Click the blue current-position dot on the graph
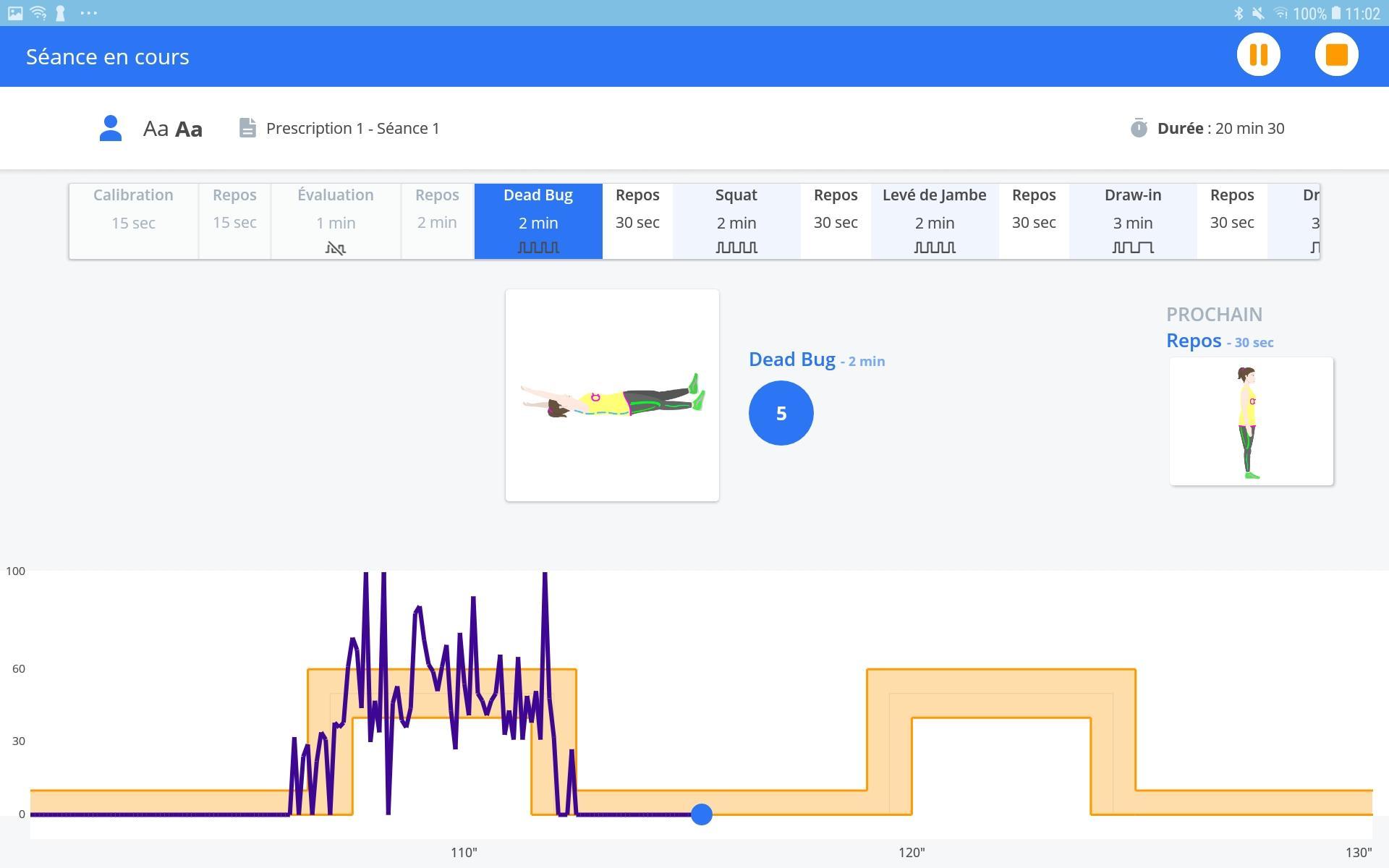This screenshot has height=868, width=1389. (701, 814)
